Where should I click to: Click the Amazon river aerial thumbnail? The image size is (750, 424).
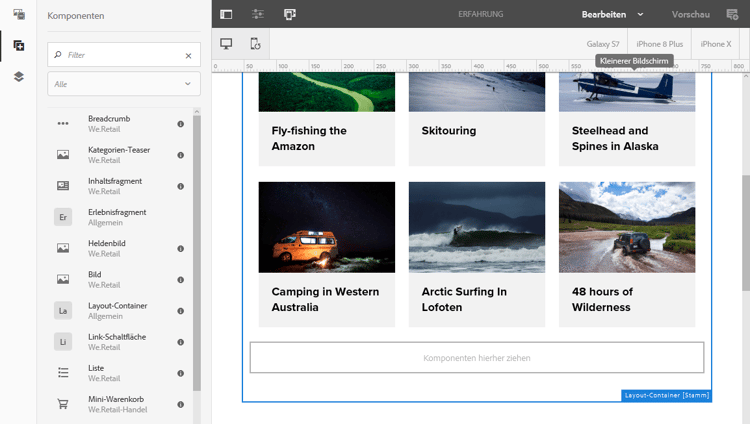click(327, 92)
